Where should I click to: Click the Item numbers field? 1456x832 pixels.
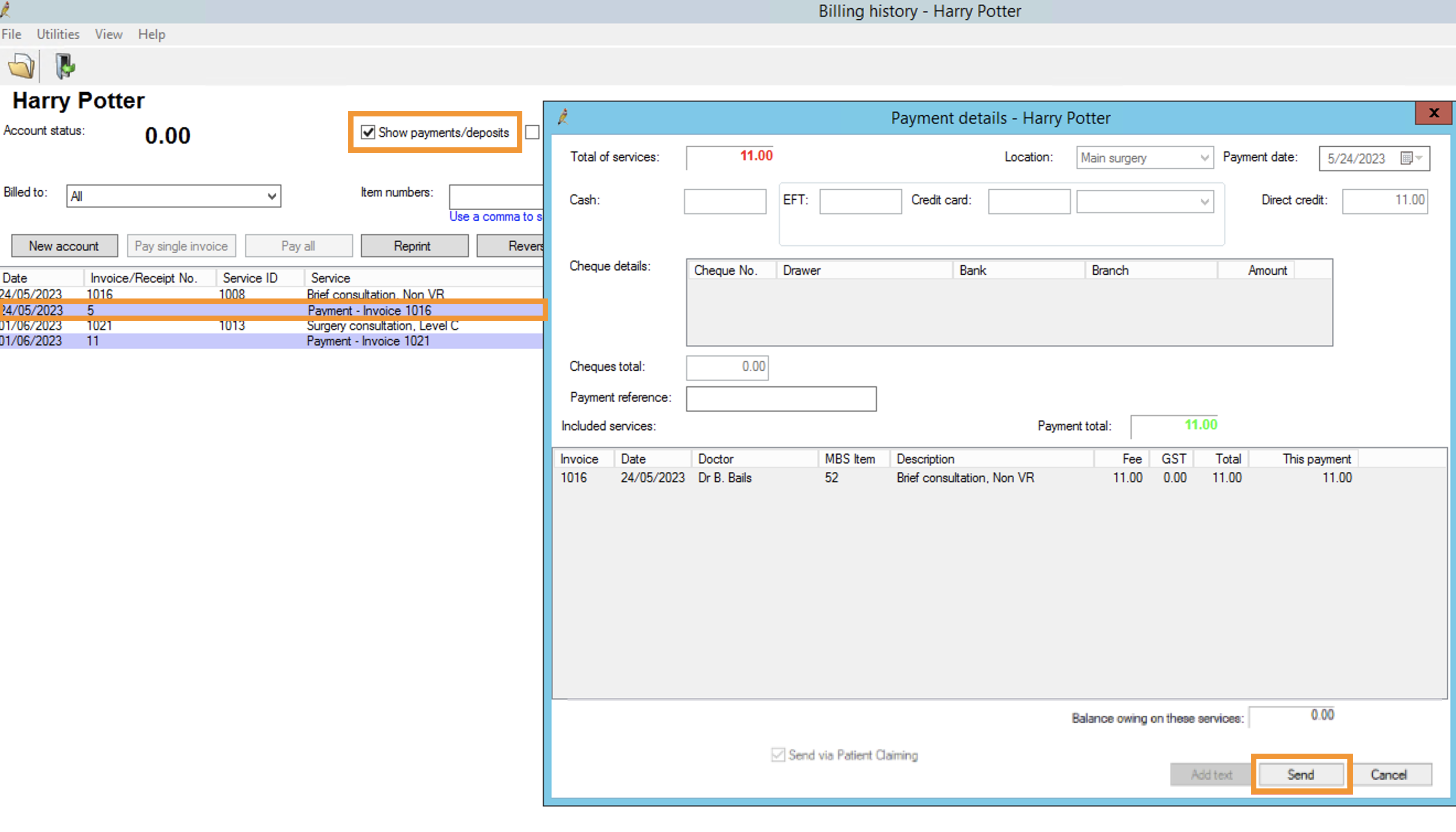(496, 196)
